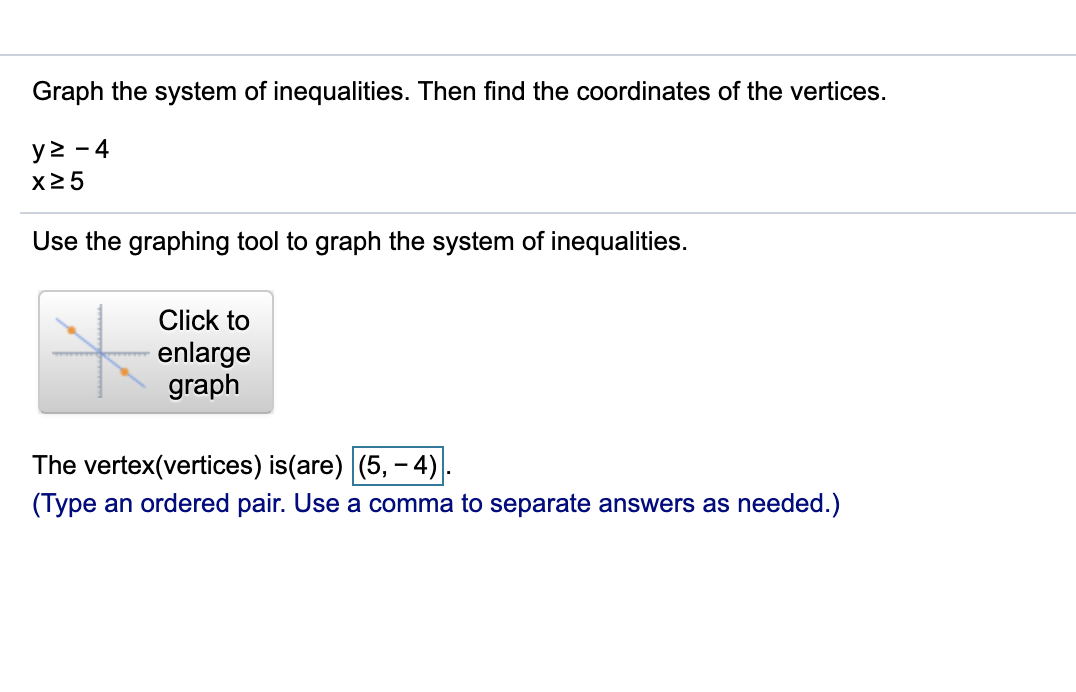Click the origin of the mini coordinate plane
Screen dimensions: 1076x692
point(101,353)
